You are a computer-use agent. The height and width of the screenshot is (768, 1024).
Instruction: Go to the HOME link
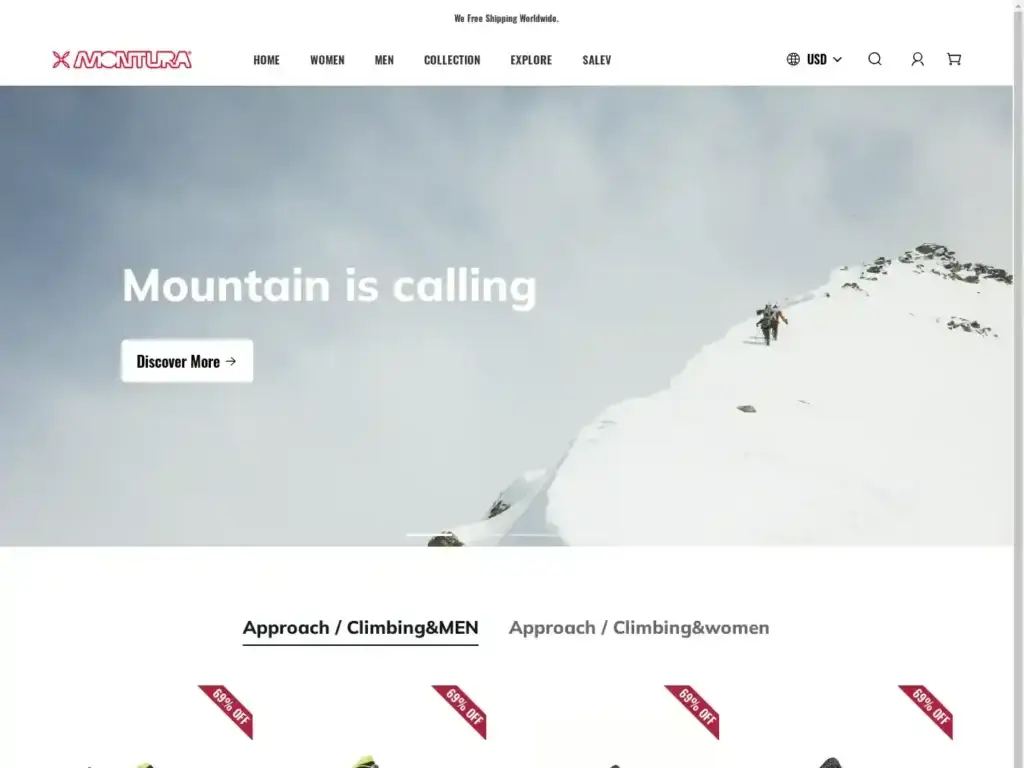(266, 59)
